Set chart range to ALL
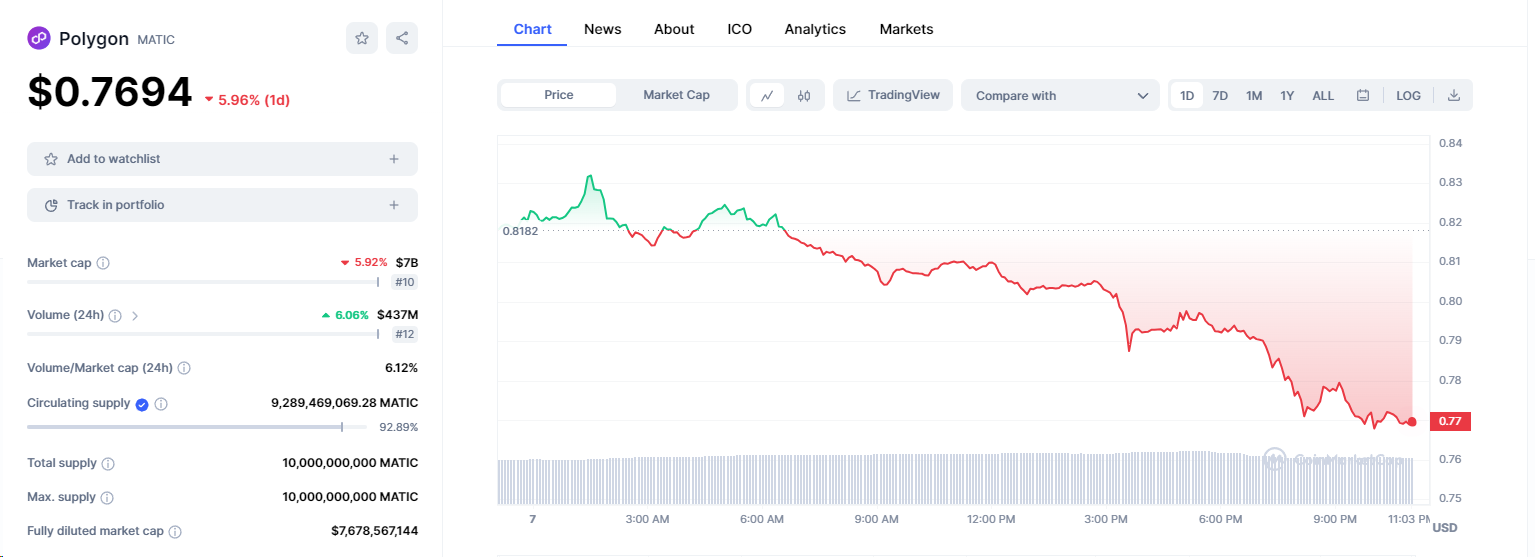 [1323, 96]
